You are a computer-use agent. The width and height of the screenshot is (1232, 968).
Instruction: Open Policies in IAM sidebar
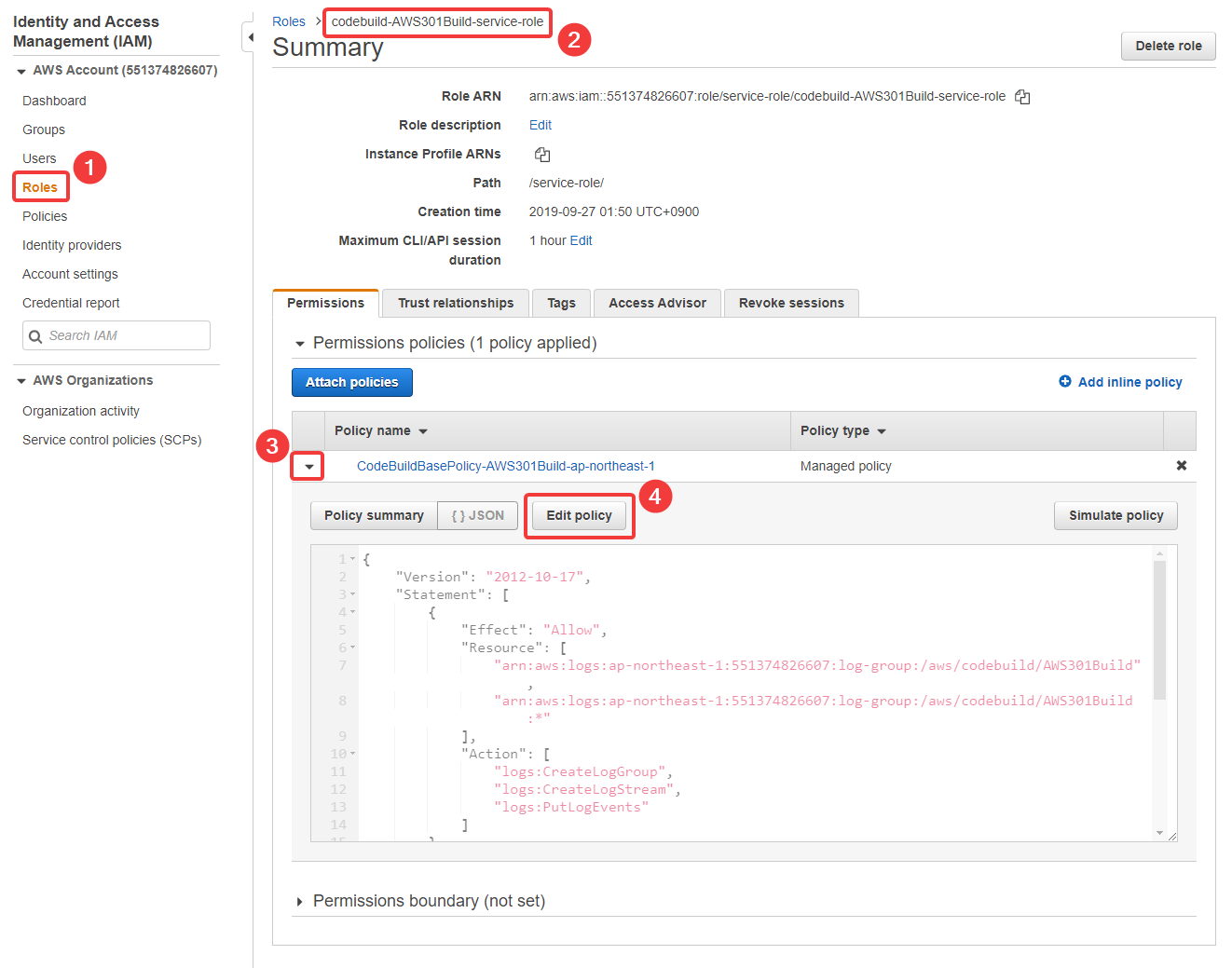(x=45, y=216)
